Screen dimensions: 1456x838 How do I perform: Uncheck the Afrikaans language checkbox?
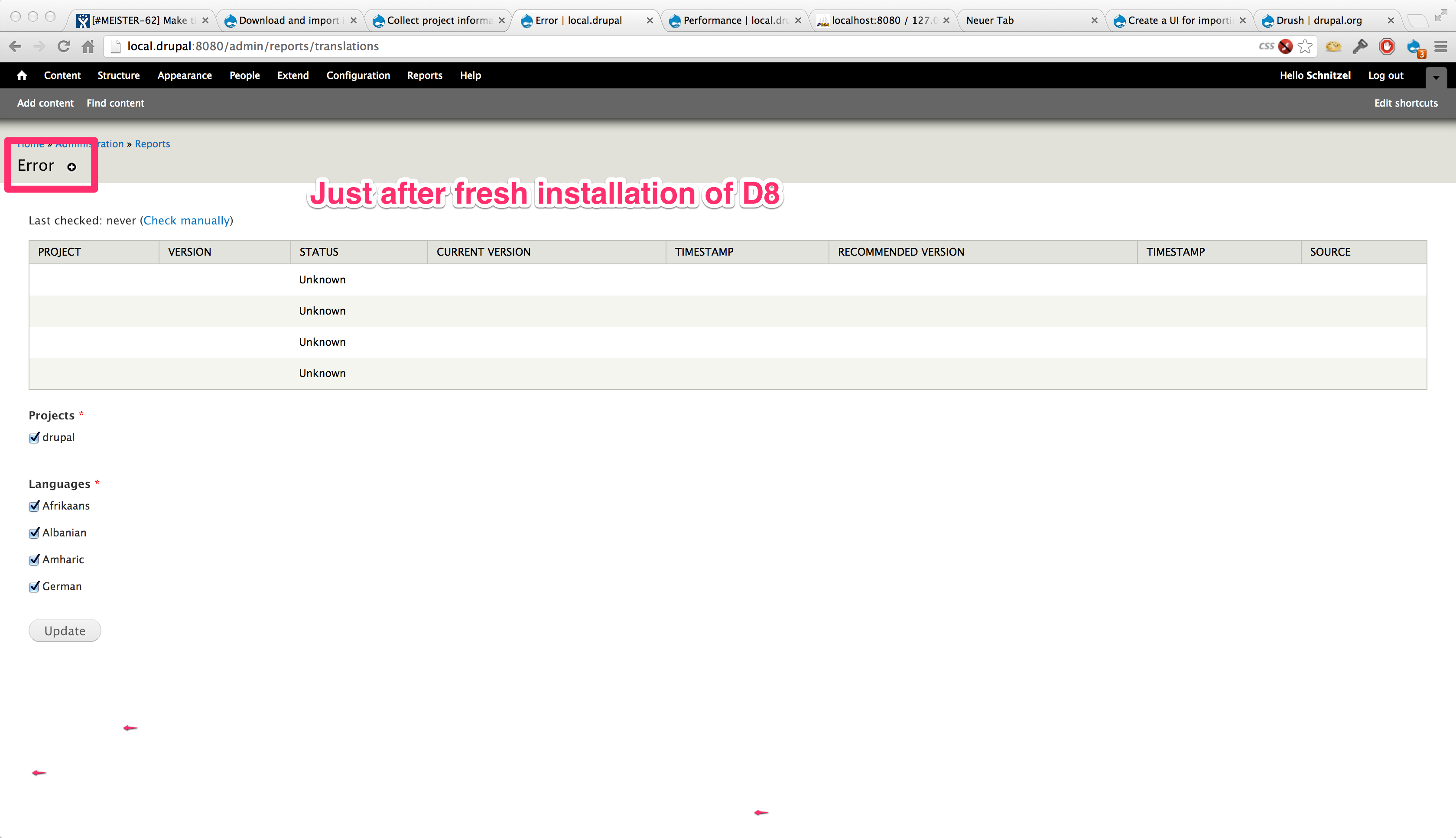click(35, 506)
